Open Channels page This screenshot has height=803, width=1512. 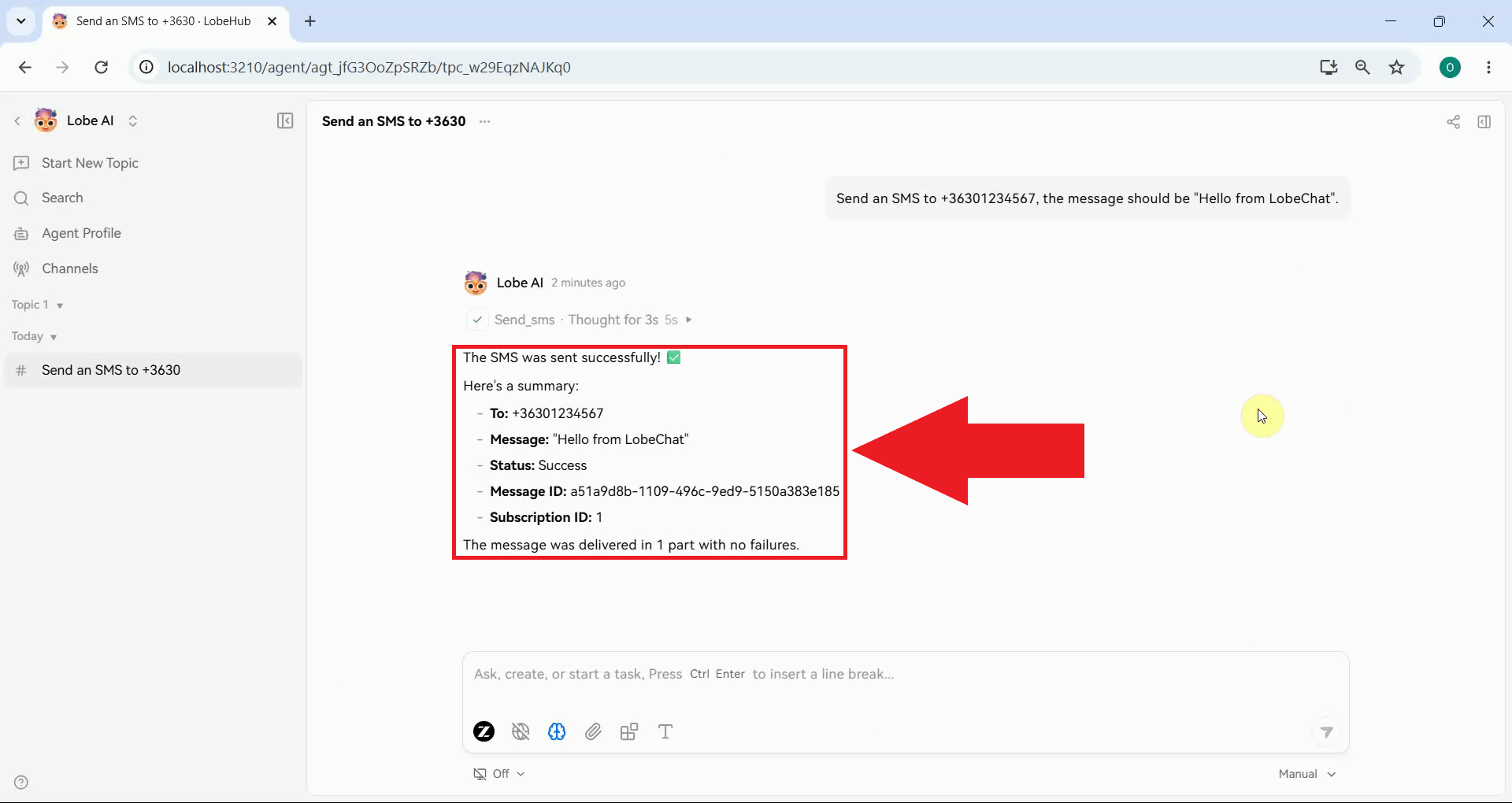(x=154, y=268)
